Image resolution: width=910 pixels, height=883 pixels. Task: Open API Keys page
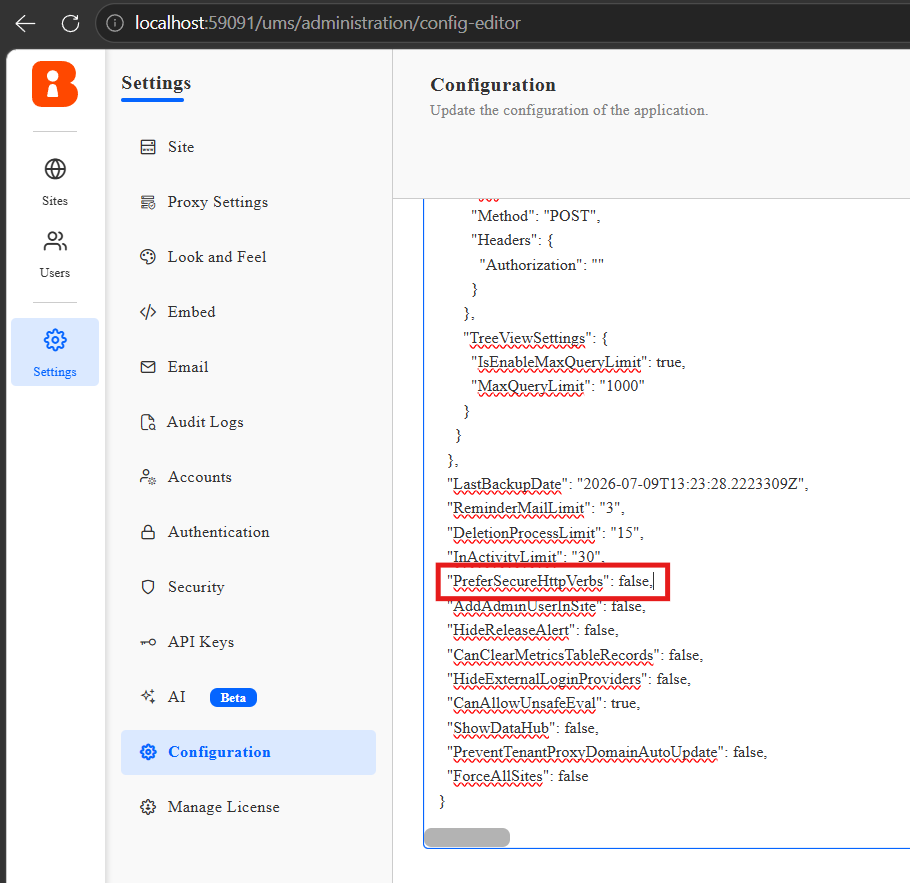pyautogui.click(x=201, y=642)
